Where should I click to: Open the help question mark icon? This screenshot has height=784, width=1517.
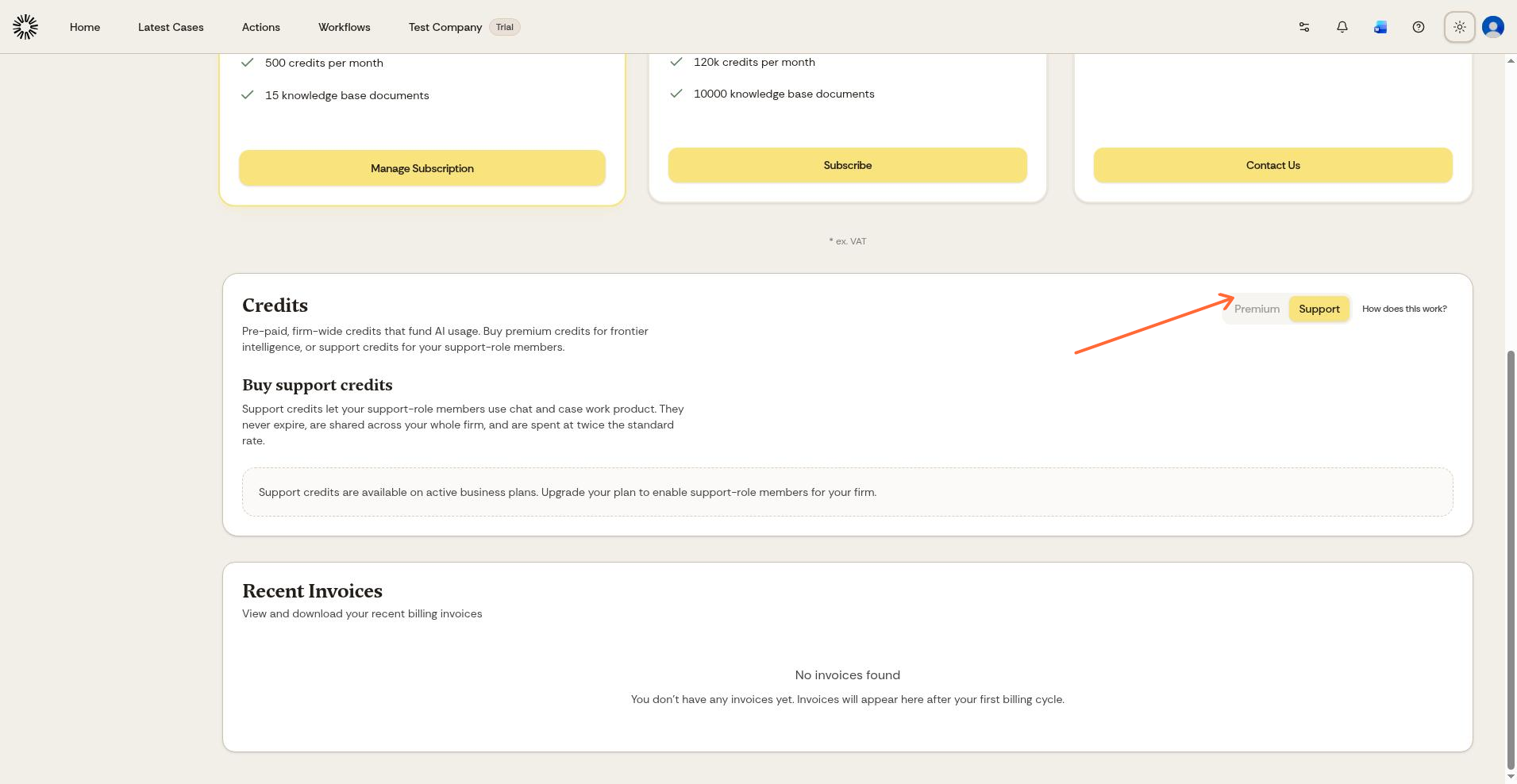tap(1419, 27)
